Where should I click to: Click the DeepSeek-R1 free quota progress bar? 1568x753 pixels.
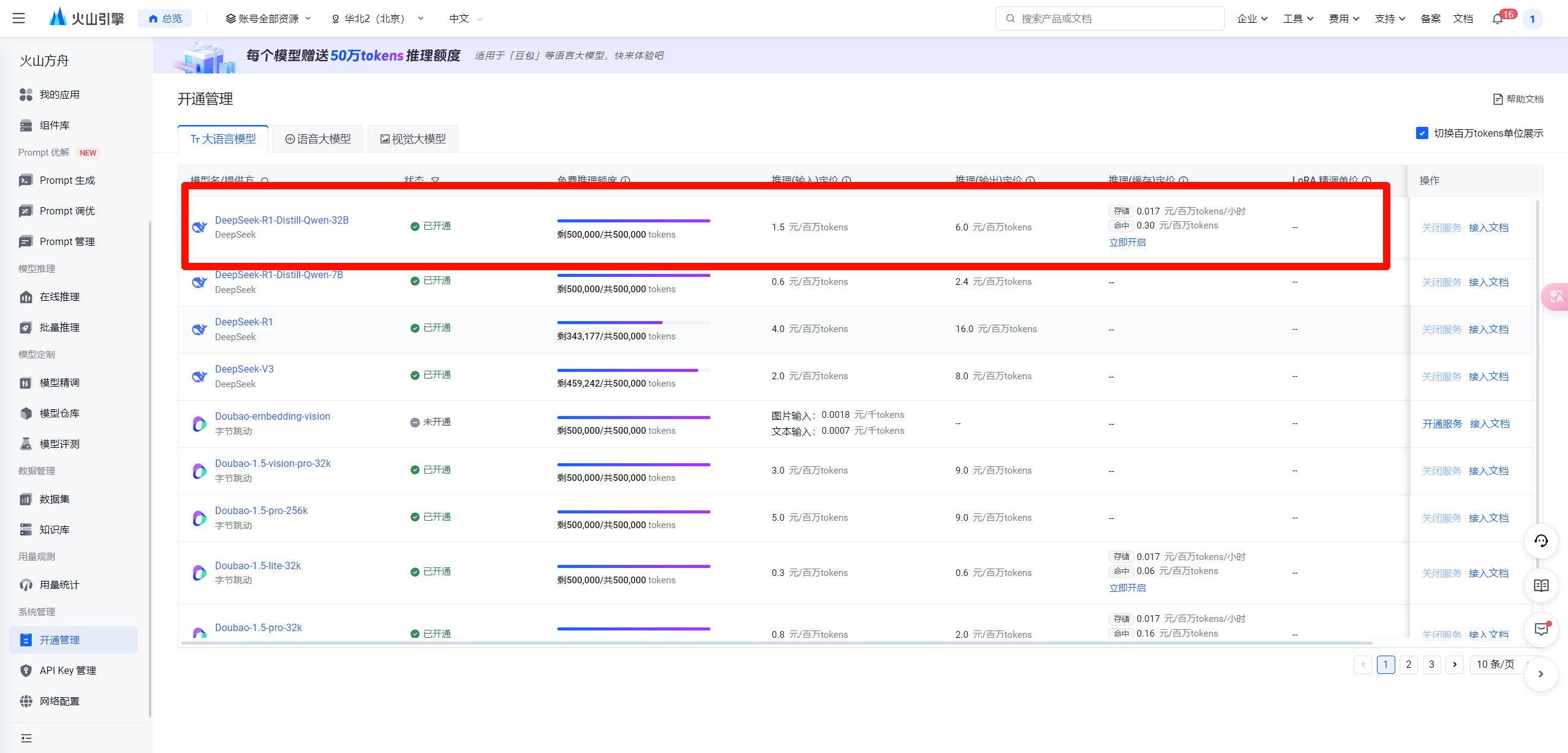[633, 322]
